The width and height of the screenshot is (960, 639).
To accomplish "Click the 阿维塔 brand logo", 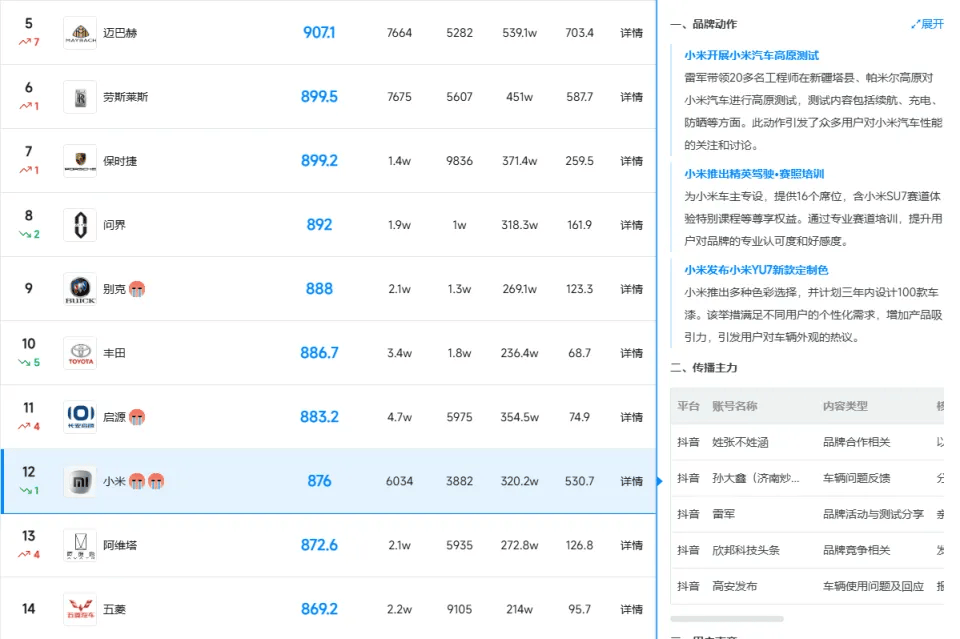I will [80, 545].
